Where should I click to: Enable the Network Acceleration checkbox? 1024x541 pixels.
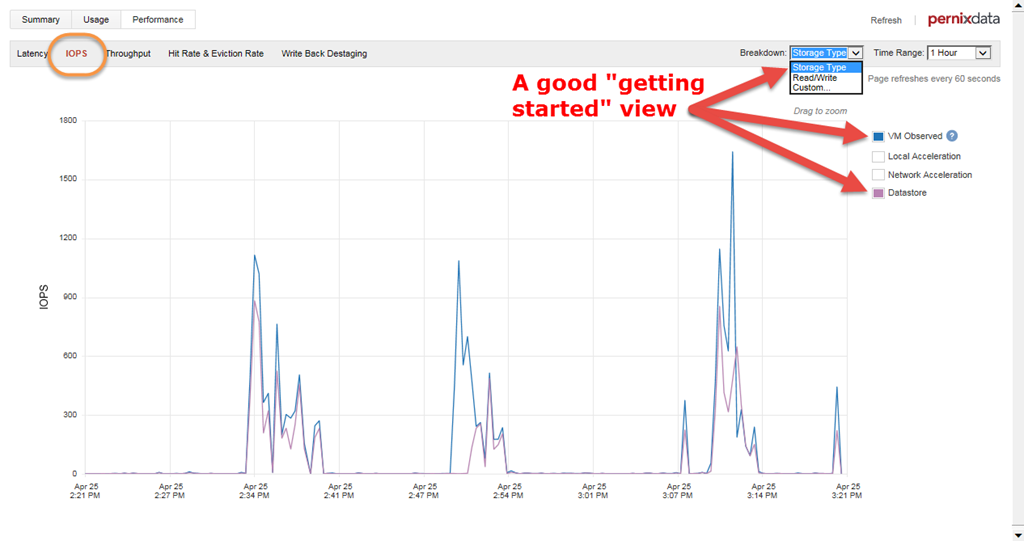pyautogui.click(x=878, y=175)
